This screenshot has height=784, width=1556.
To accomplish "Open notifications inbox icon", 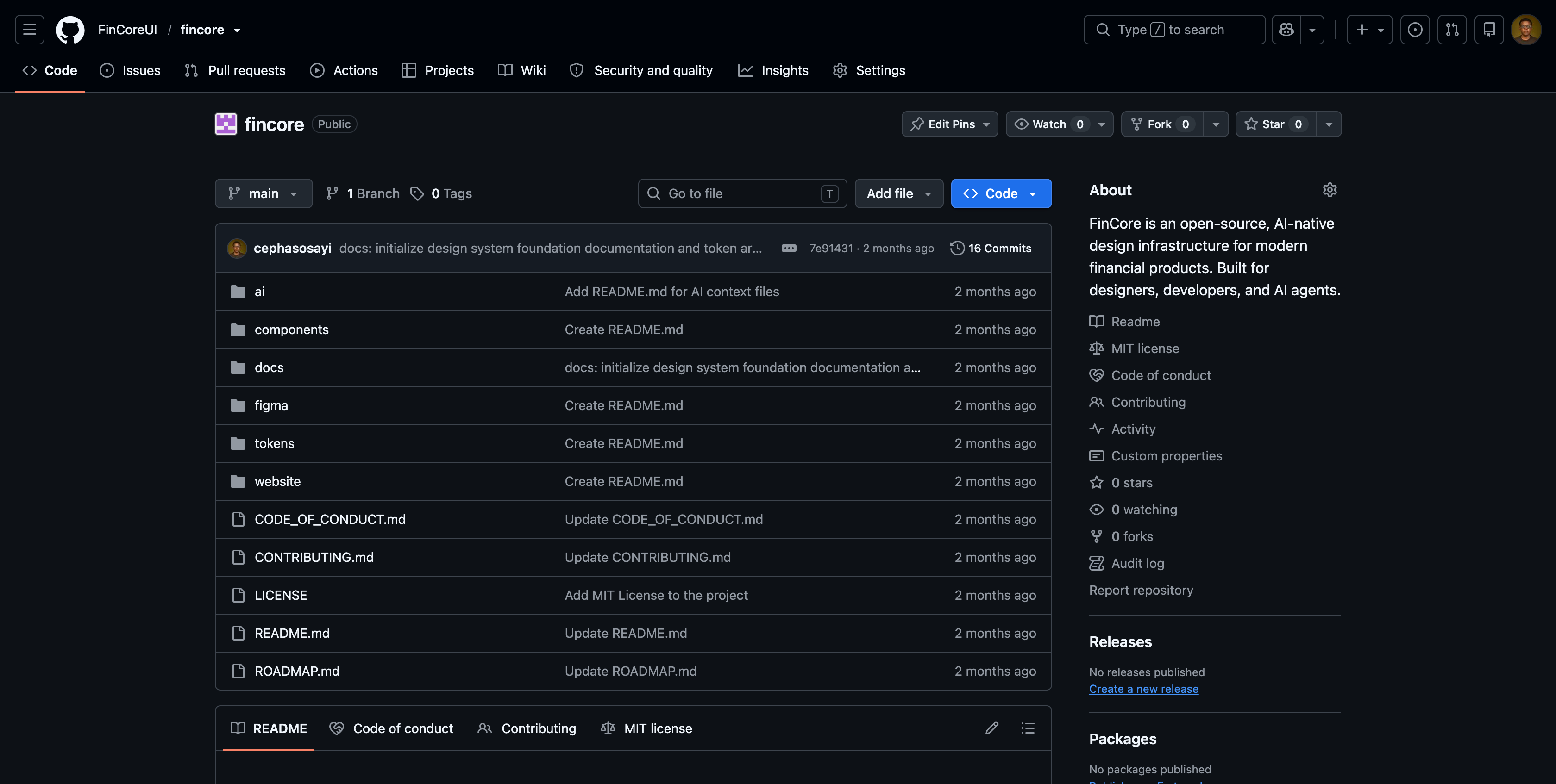I will pyautogui.click(x=1489, y=30).
